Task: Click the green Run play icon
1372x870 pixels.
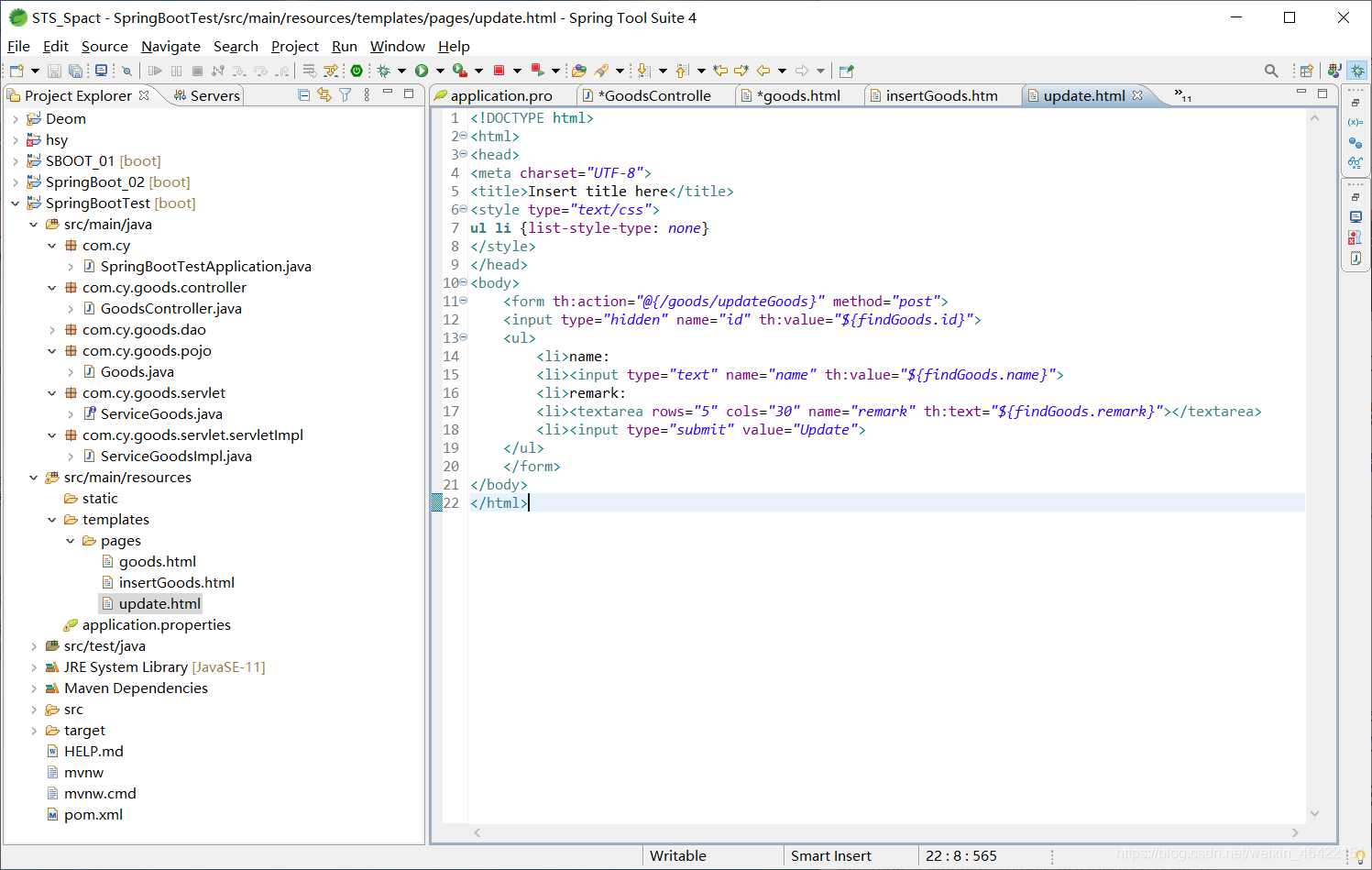Action: click(422, 71)
